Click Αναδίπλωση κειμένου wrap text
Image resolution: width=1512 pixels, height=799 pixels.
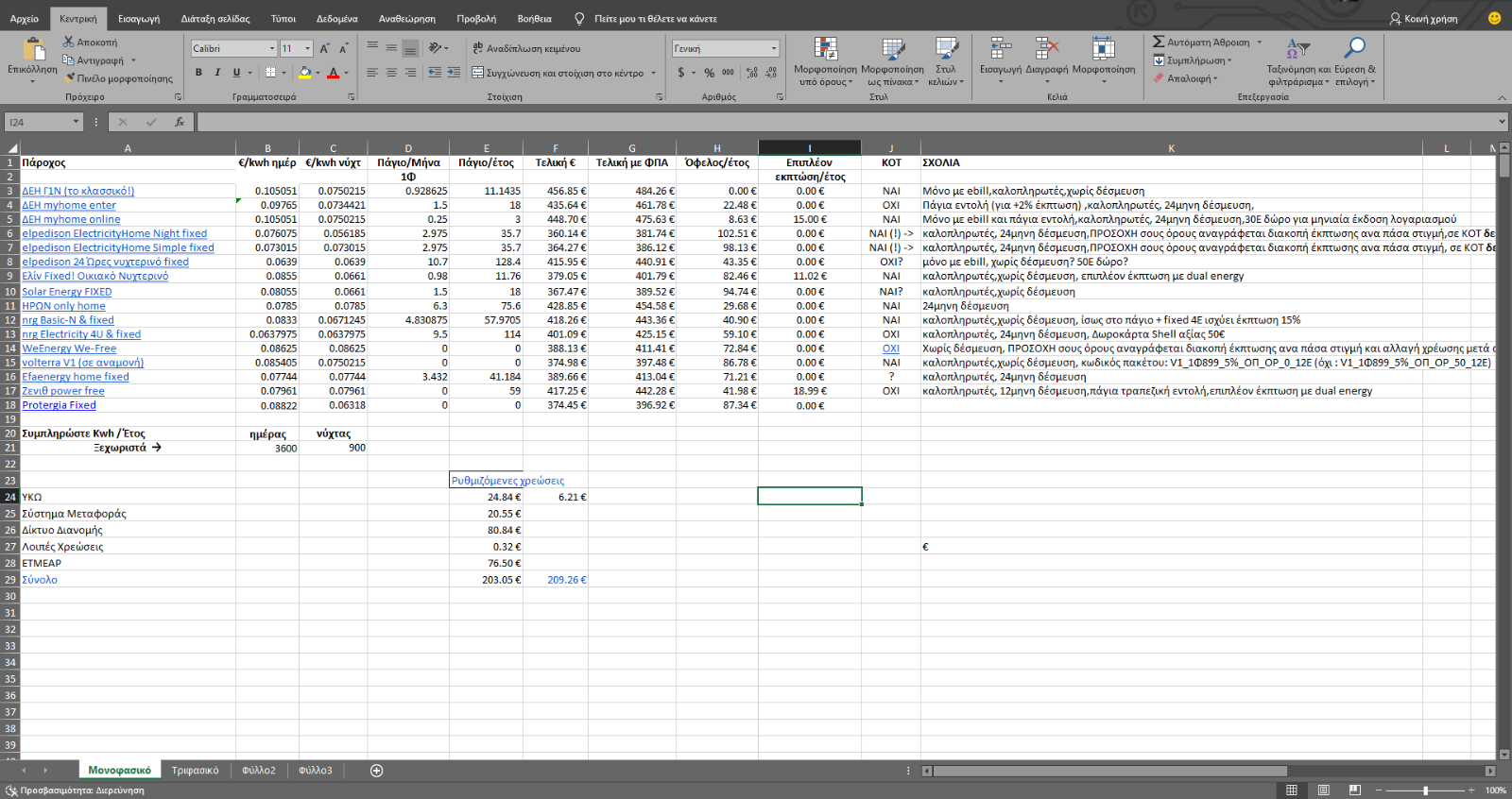pyautogui.click(x=526, y=48)
